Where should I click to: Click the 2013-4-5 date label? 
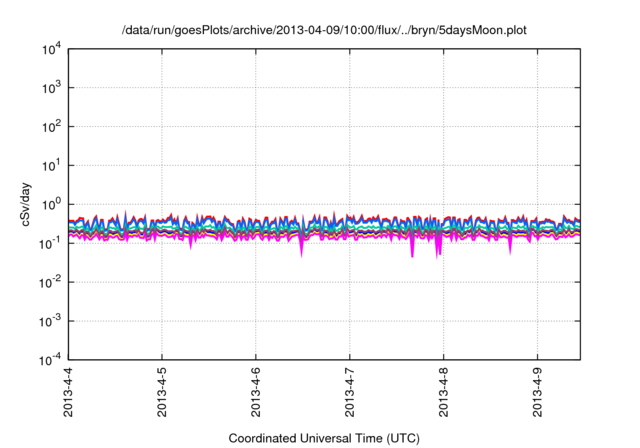(162, 392)
